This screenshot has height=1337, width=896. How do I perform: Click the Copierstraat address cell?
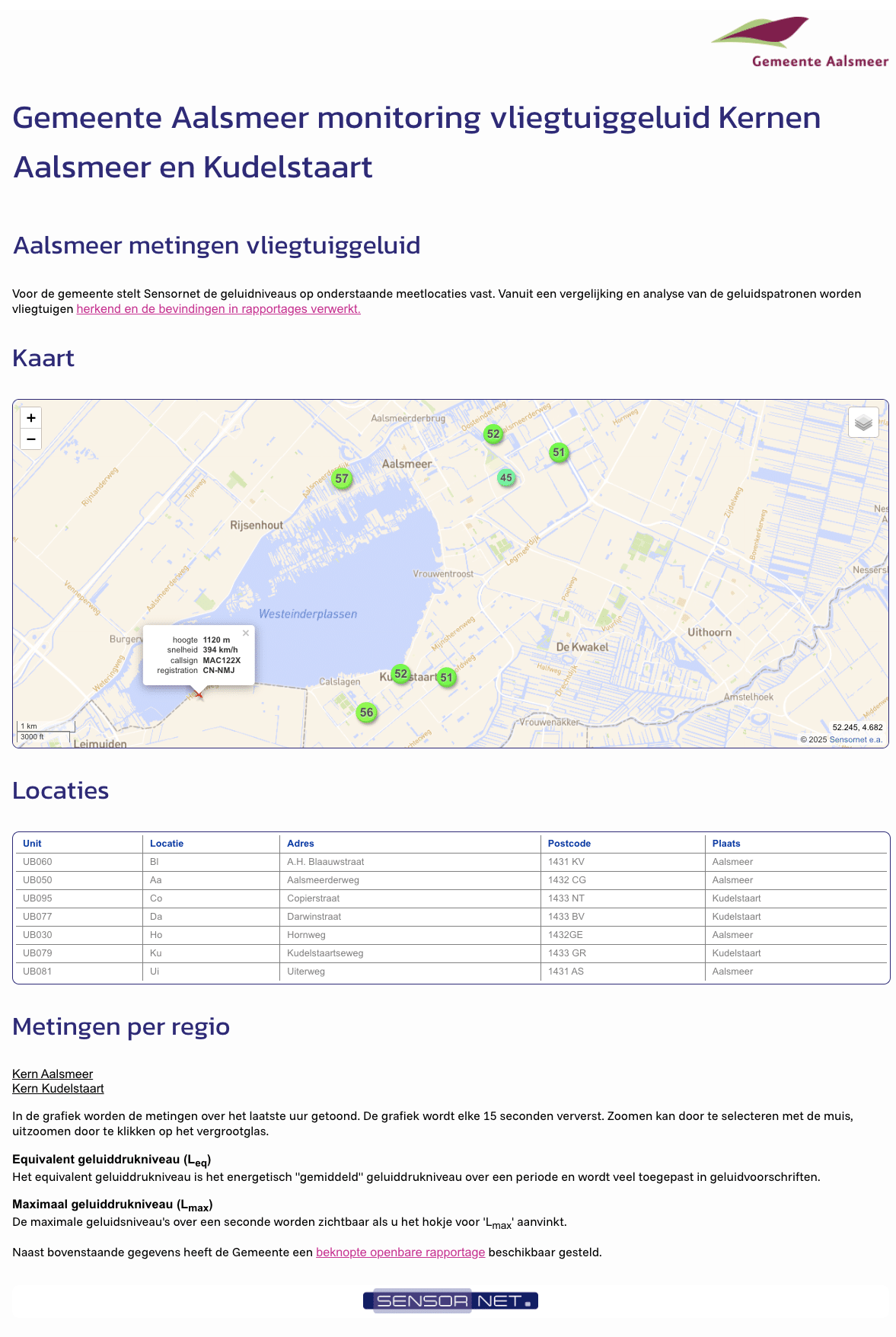pos(410,898)
